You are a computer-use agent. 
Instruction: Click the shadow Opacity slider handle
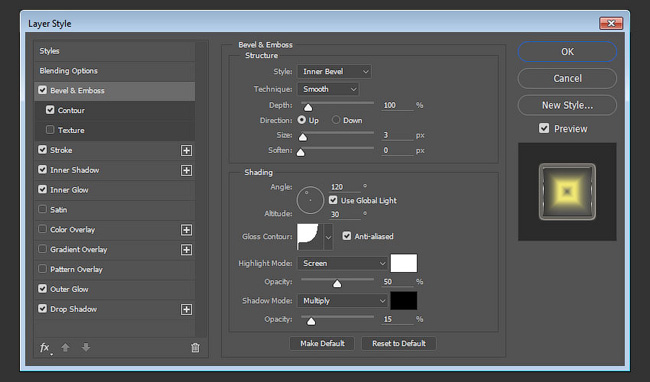(311, 321)
